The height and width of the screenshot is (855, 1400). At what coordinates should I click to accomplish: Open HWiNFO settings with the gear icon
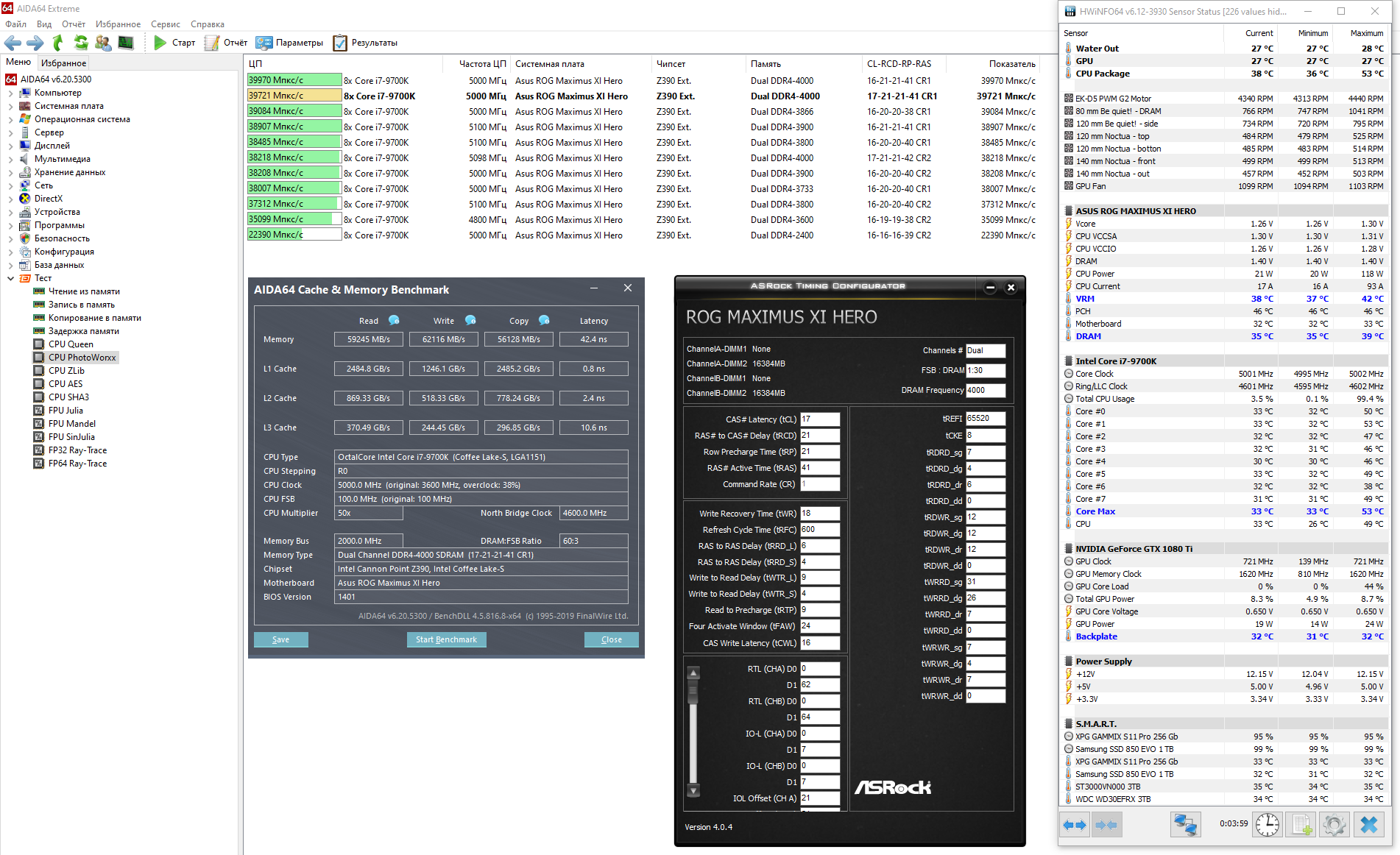(1334, 825)
